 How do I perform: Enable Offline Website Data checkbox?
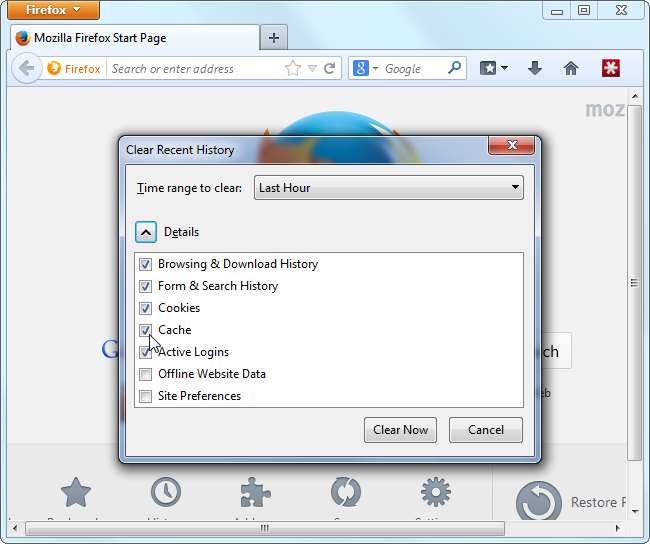tap(145, 374)
